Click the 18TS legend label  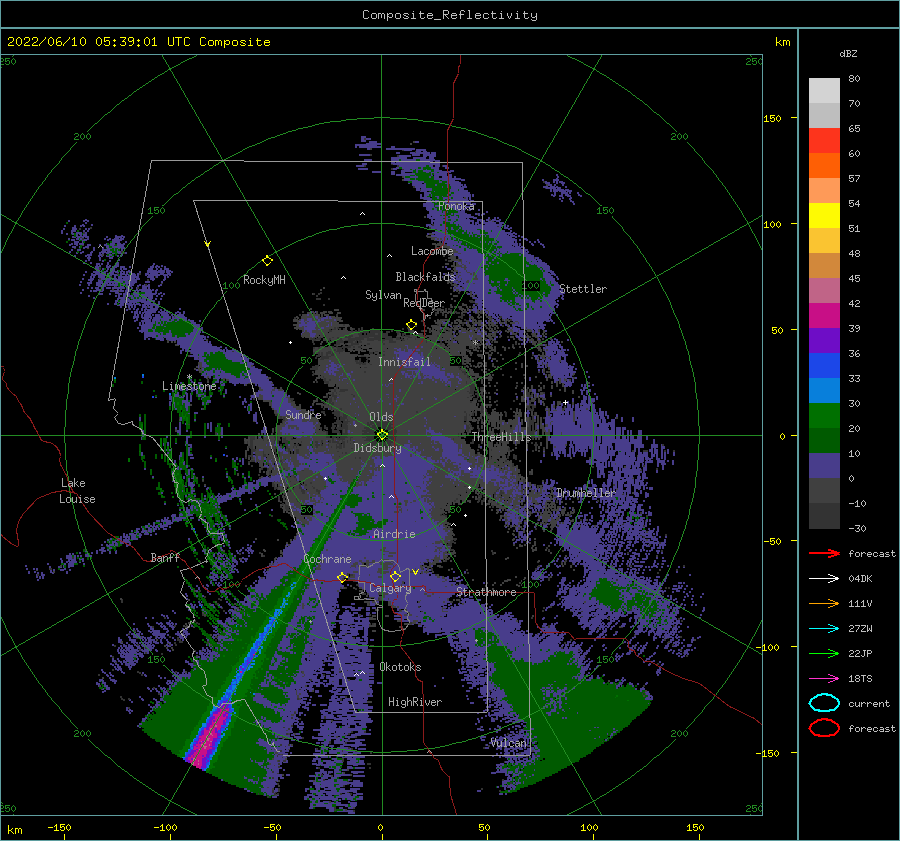860,679
